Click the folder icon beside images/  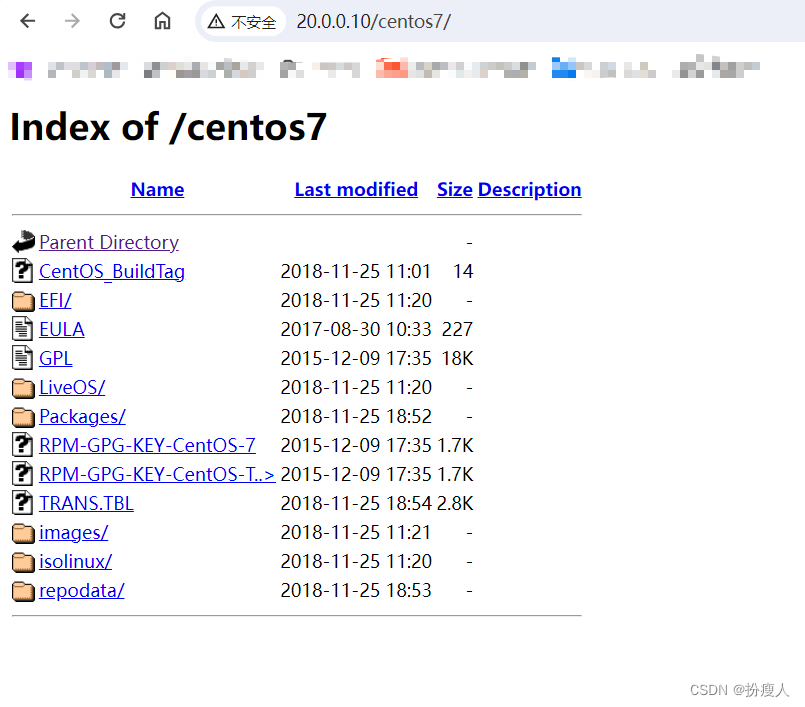(x=23, y=533)
